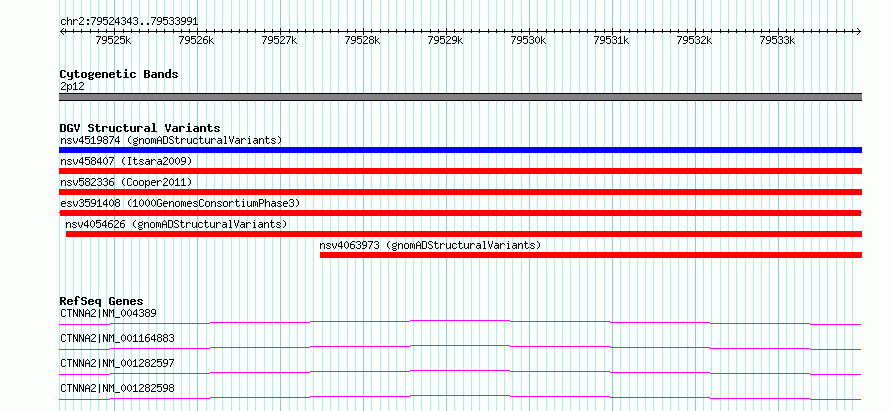Image resolution: width=890 pixels, height=411 pixels.
Task: Select the CTNNA2|NM_004389 transcript label
Action: 108,313
